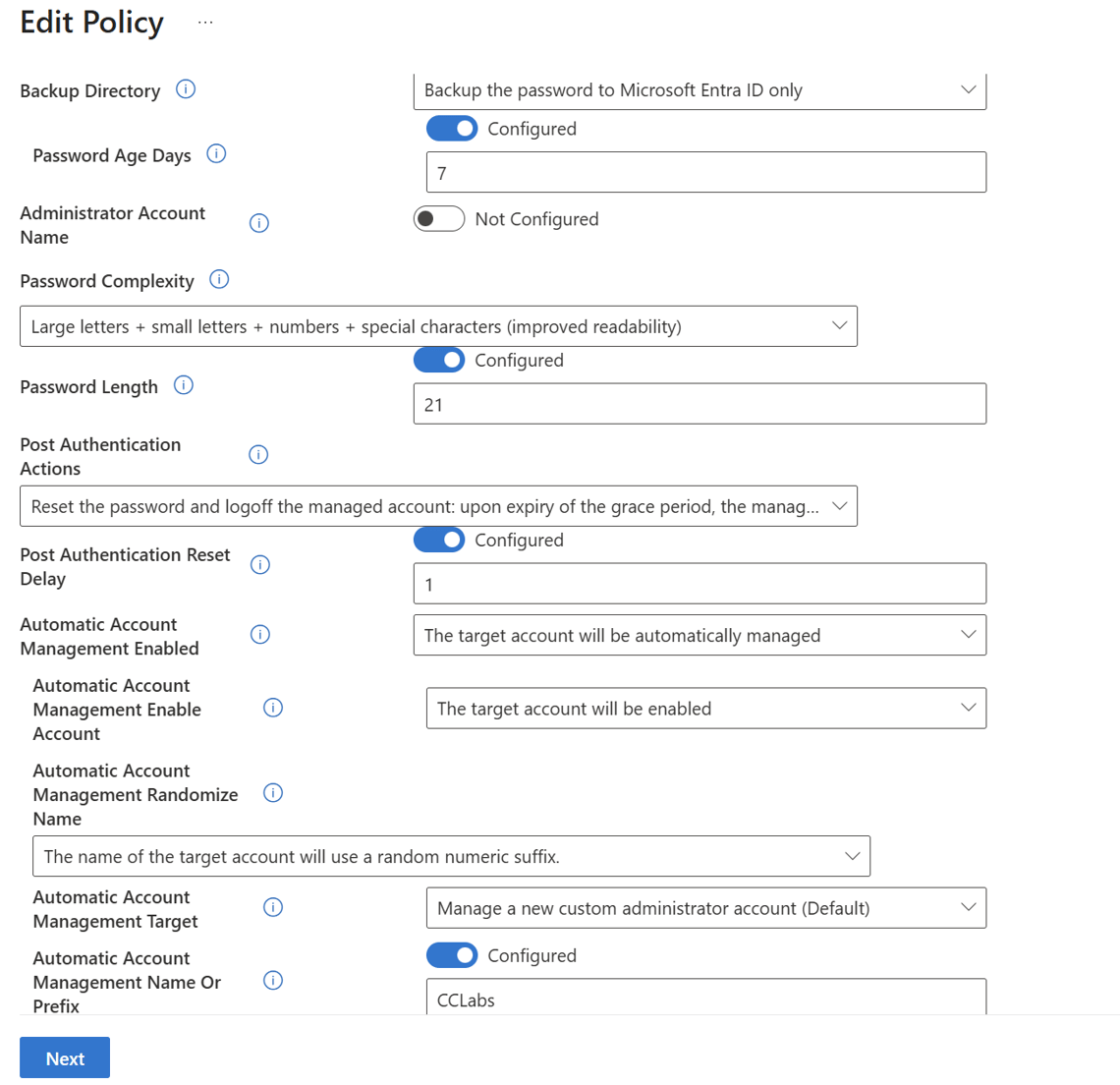Click the Automatic Account Management Target info icon

pyautogui.click(x=272, y=907)
